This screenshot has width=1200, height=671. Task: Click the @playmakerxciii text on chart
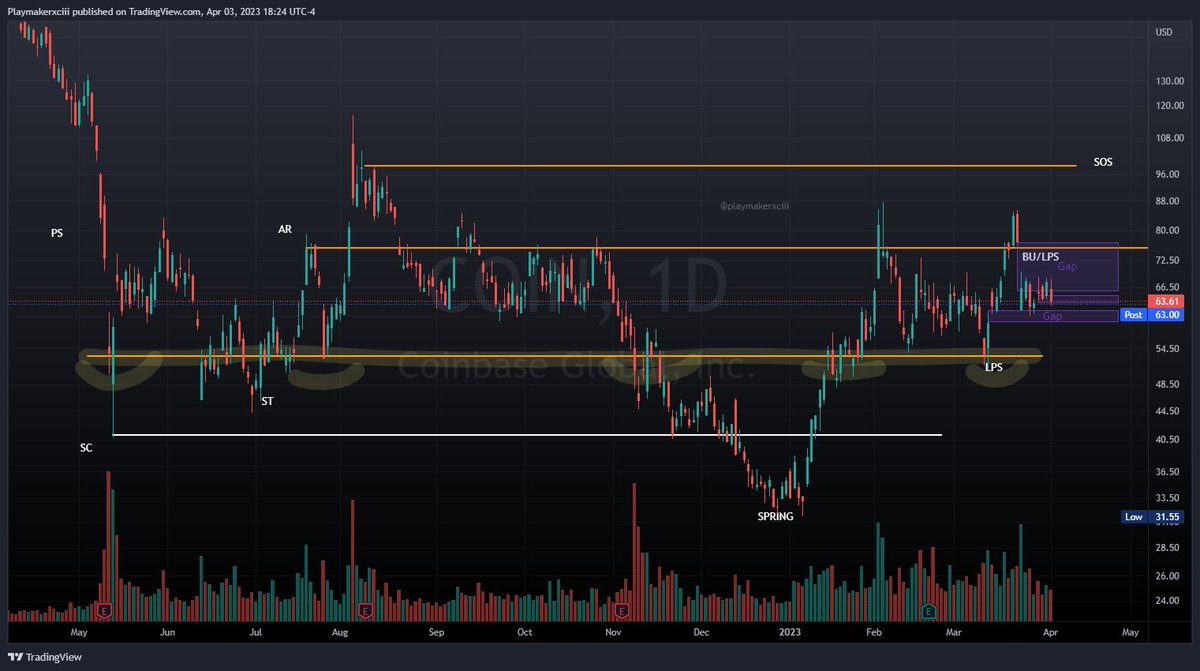coord(754,207)
